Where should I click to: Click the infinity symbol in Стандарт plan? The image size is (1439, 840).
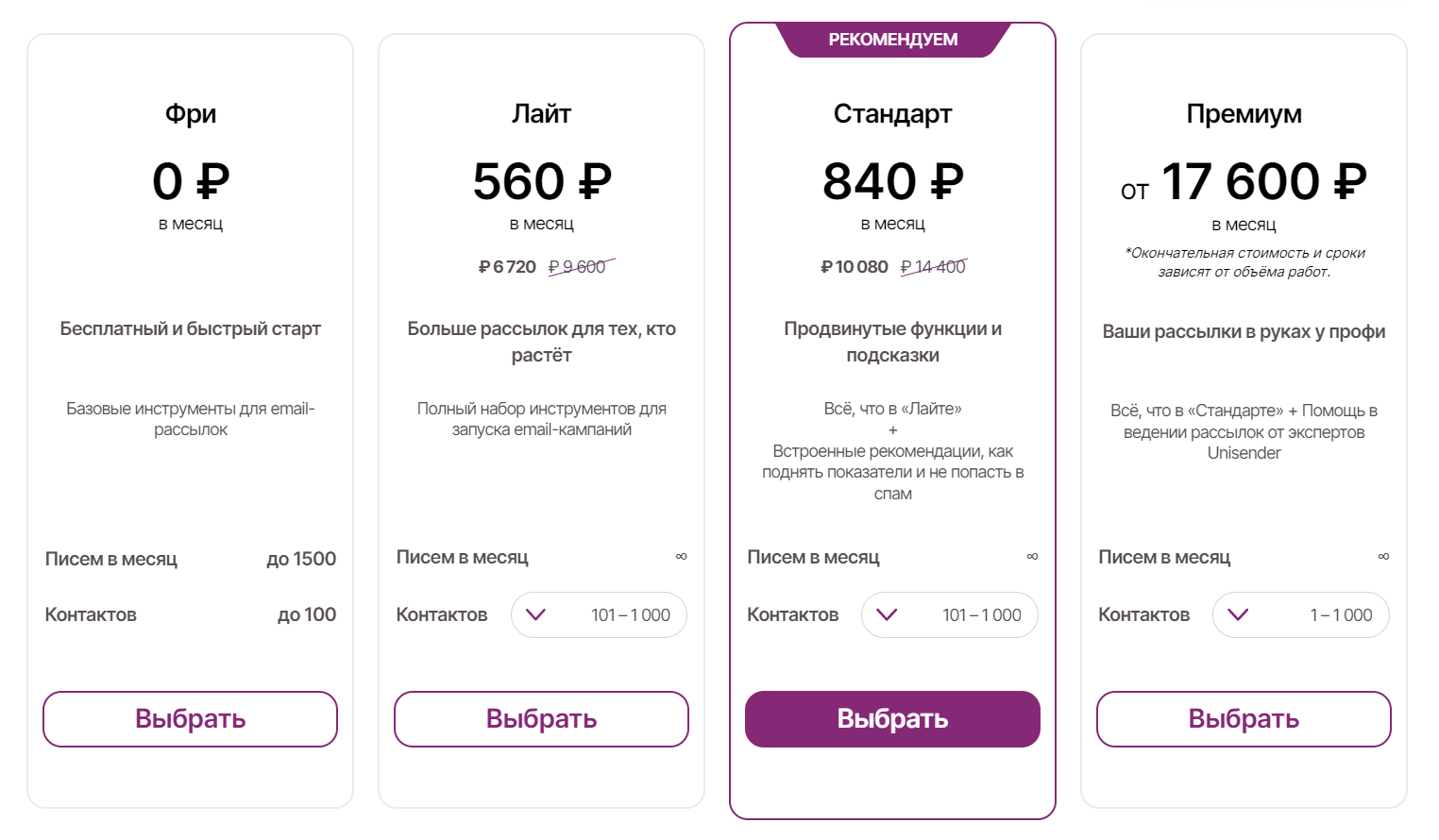(1033, 557)
